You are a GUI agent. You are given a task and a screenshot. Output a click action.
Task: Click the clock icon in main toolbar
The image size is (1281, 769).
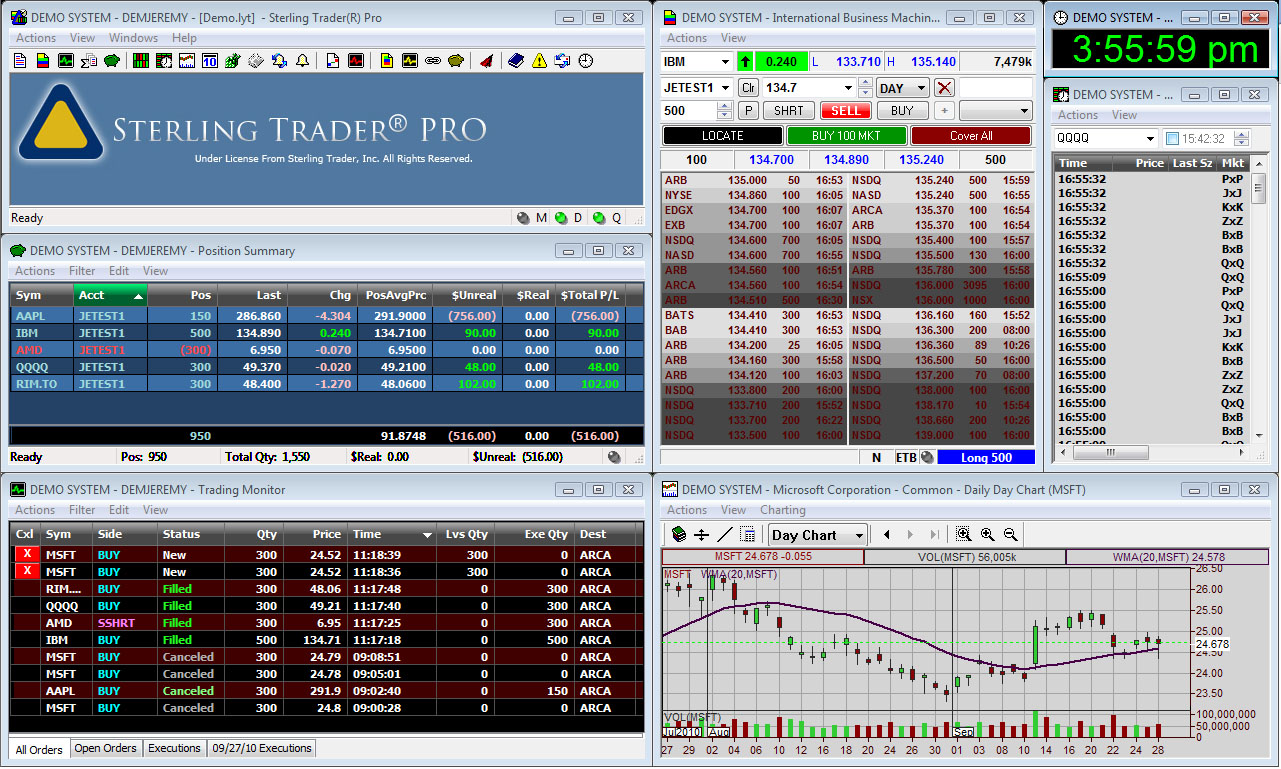pos(586,61)
